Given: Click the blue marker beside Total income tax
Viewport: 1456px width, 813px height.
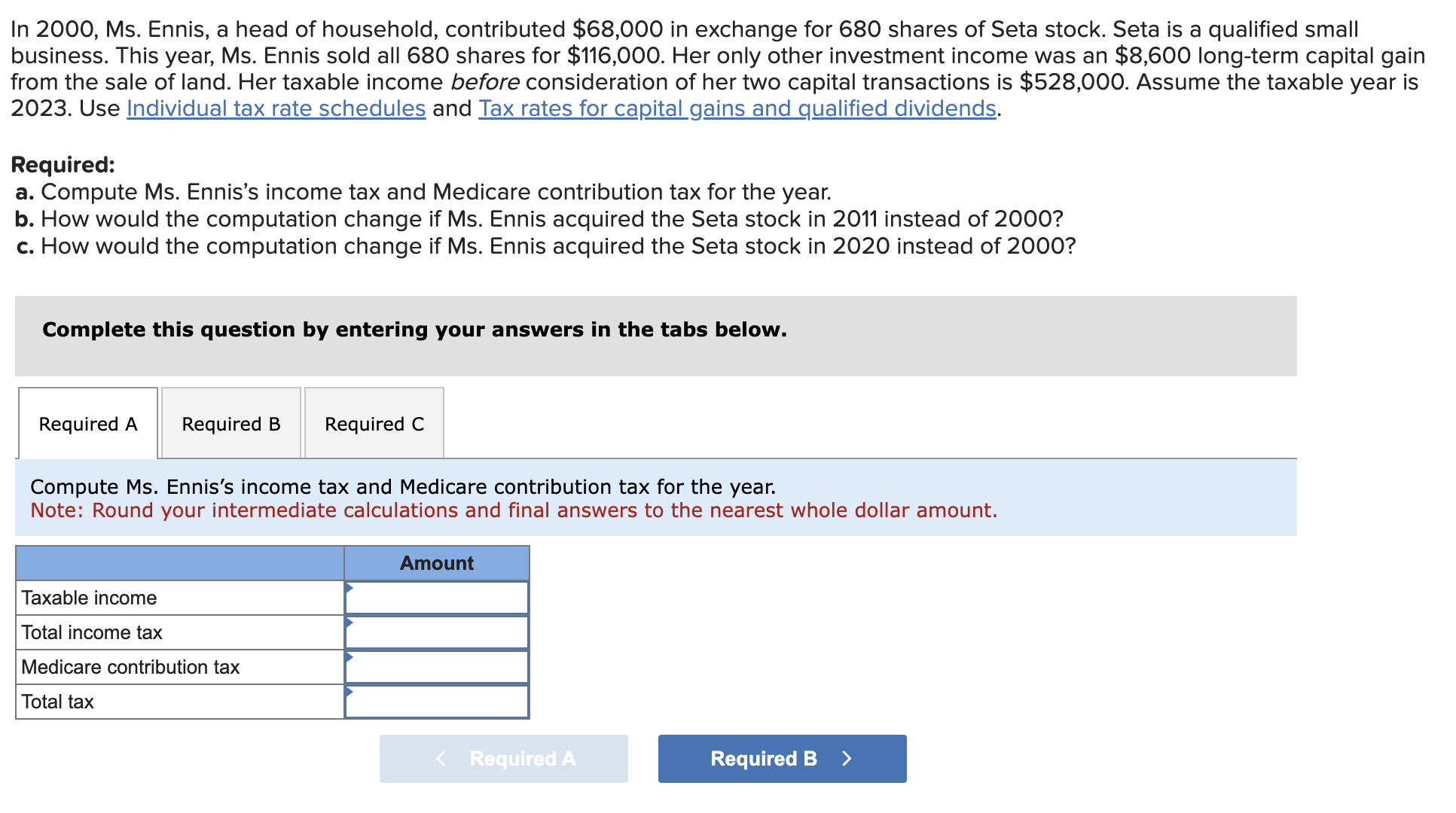Looking at the screenshot, I should click(x=350, y=621).
